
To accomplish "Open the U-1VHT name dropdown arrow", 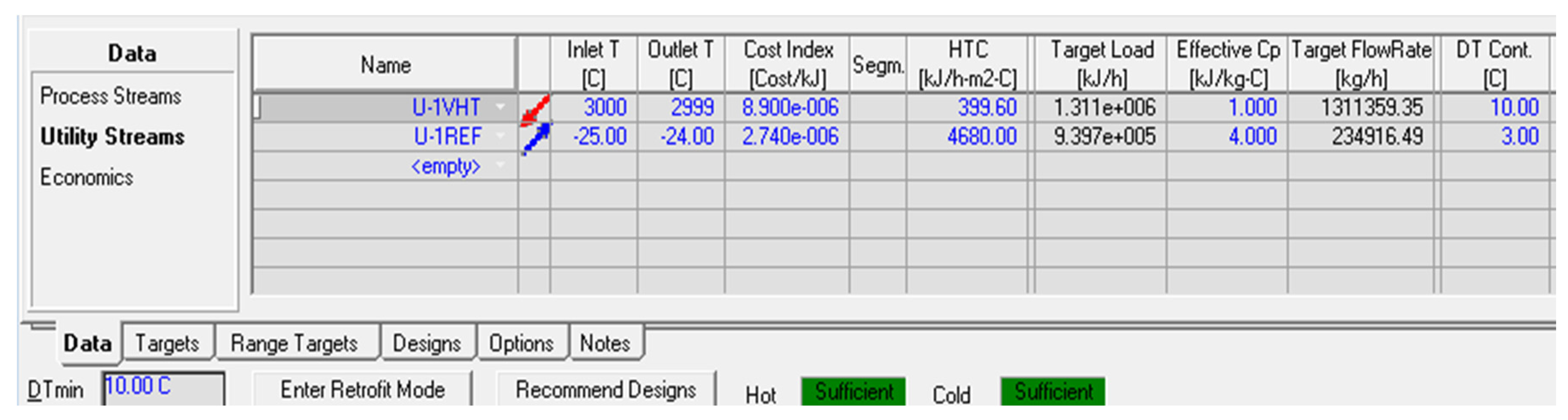I will pyautogui.click(x=500, y=107).
